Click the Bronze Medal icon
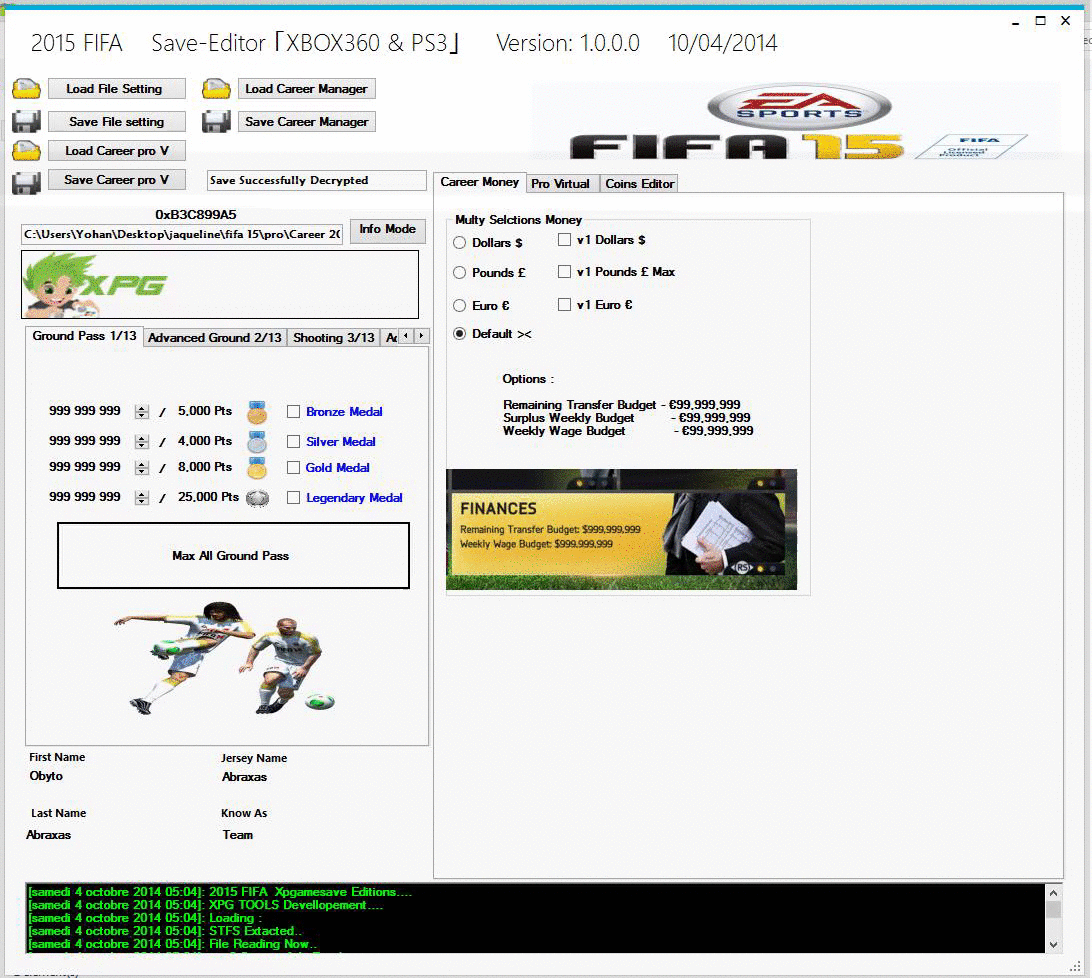Image resolution: width=1092 pixels, height=978 pixels. (257, 411)
